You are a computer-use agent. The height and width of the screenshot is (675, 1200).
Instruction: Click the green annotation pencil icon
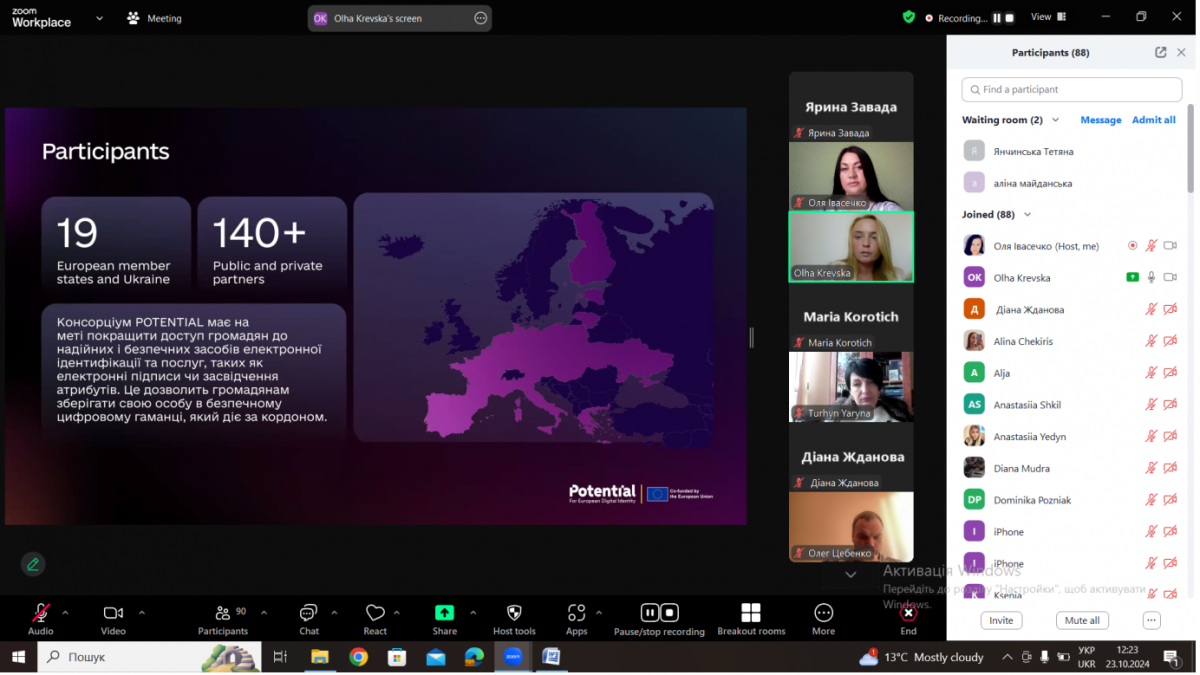point(33,564)
